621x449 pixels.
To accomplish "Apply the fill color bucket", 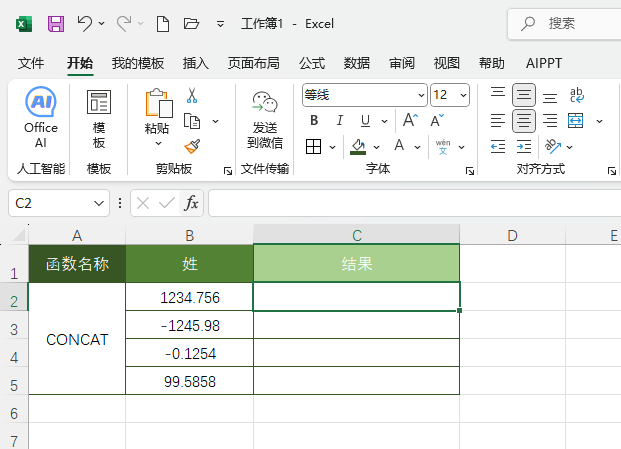I will (x=358, y=147).
